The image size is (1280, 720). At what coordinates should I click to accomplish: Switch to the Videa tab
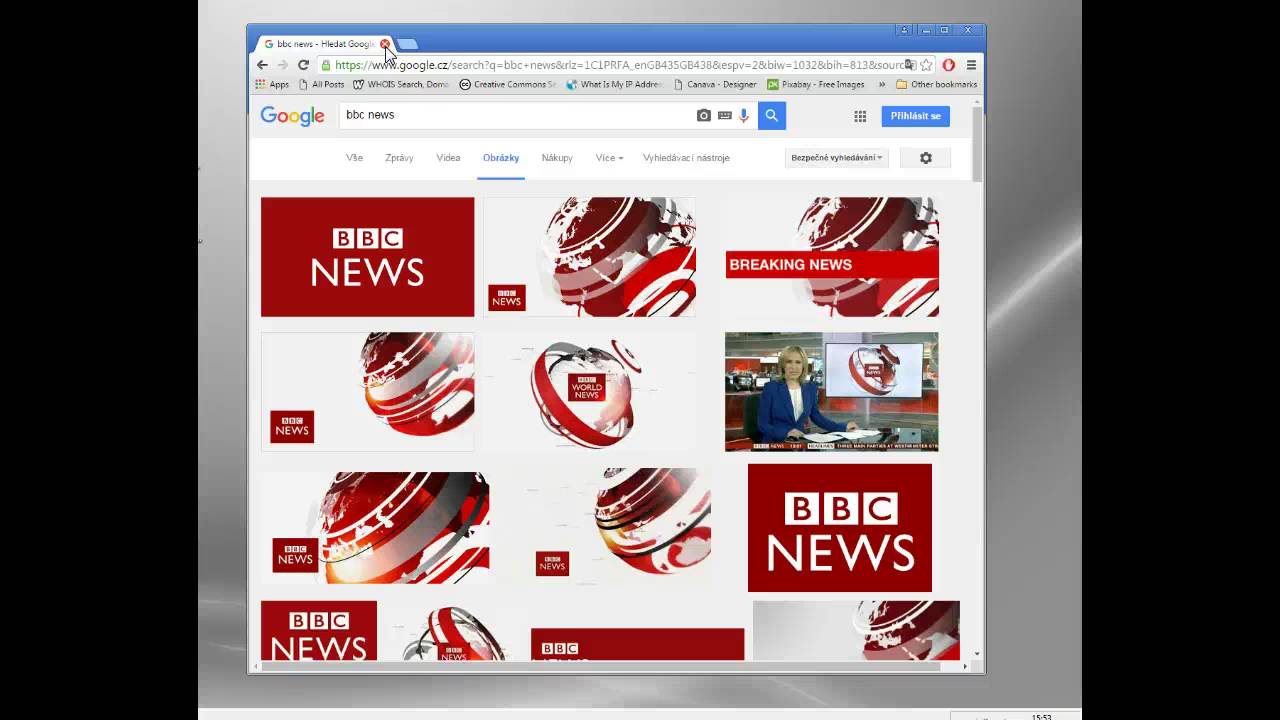(448, 158)
